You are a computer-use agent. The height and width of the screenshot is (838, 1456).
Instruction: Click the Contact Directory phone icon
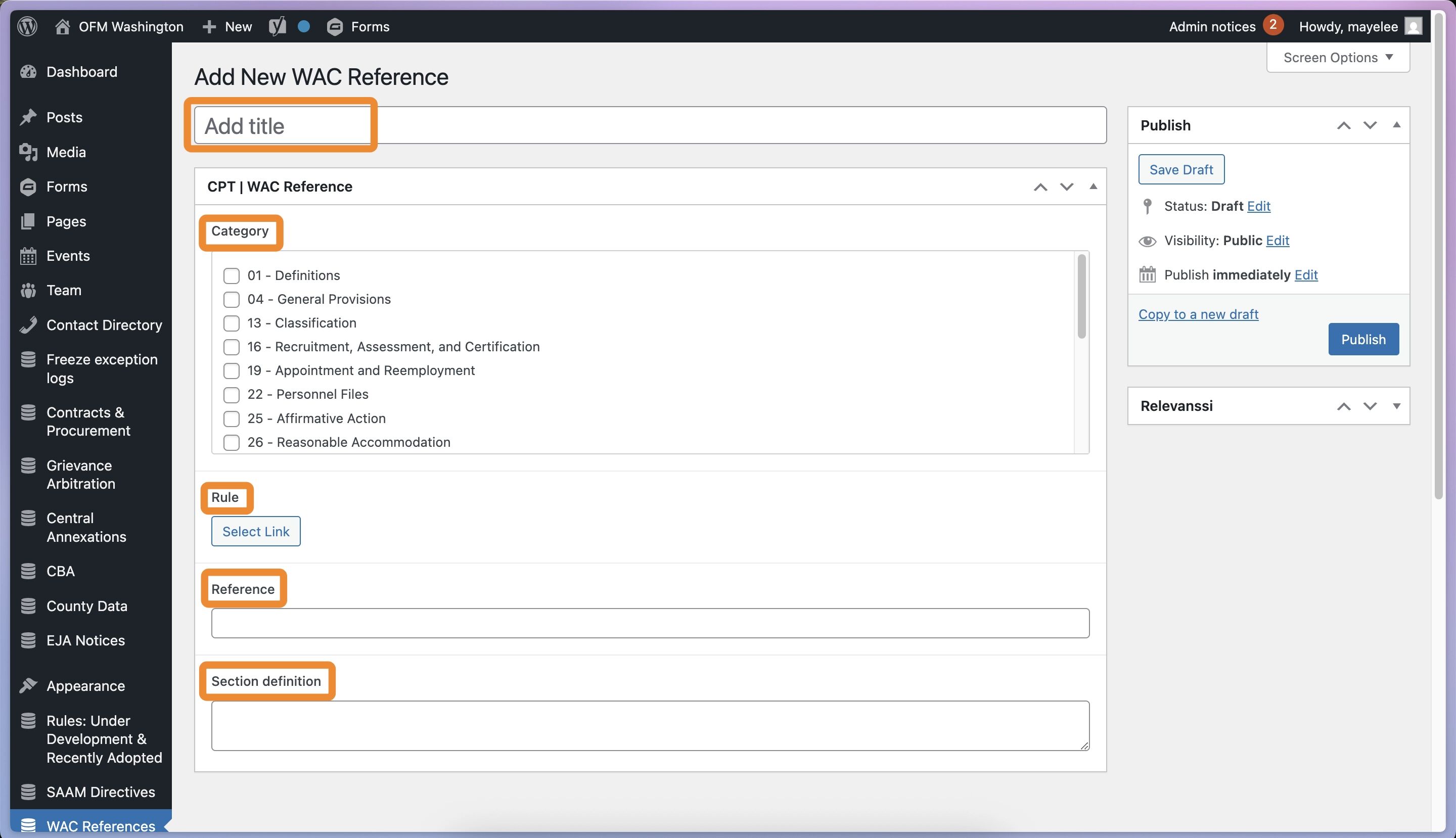click(28, 325)
